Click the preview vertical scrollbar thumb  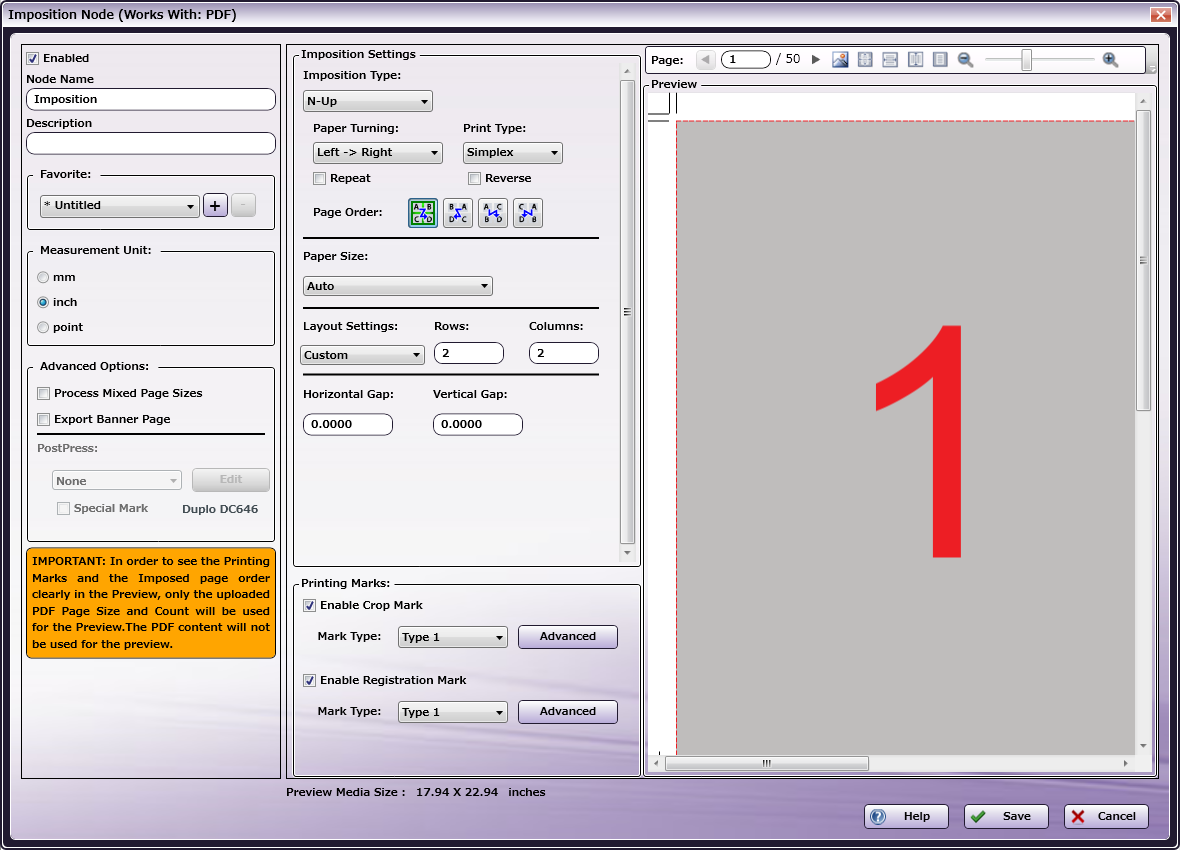pyautogui.click(x=1143, y=260)
